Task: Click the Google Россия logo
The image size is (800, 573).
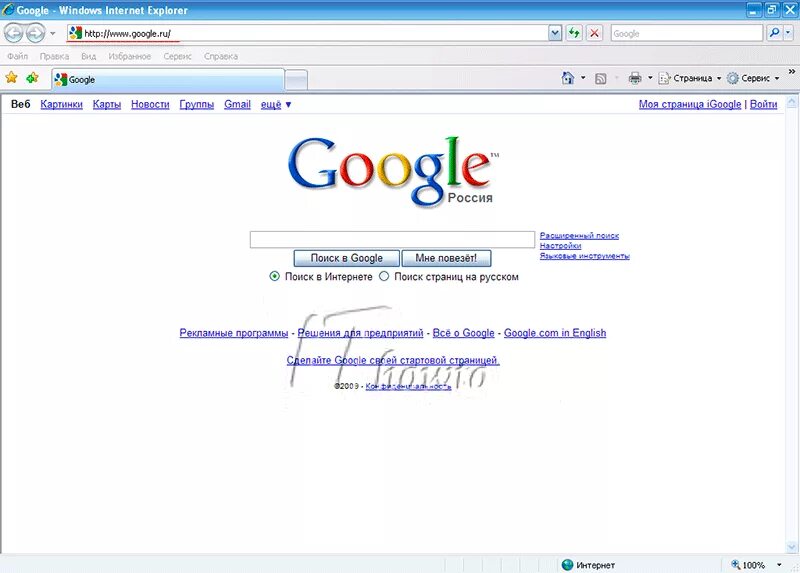Action: point(392,171)
